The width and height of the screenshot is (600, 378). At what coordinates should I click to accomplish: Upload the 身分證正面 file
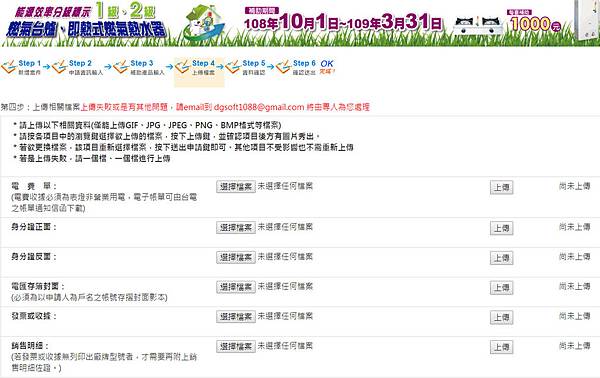click(501, 228)
